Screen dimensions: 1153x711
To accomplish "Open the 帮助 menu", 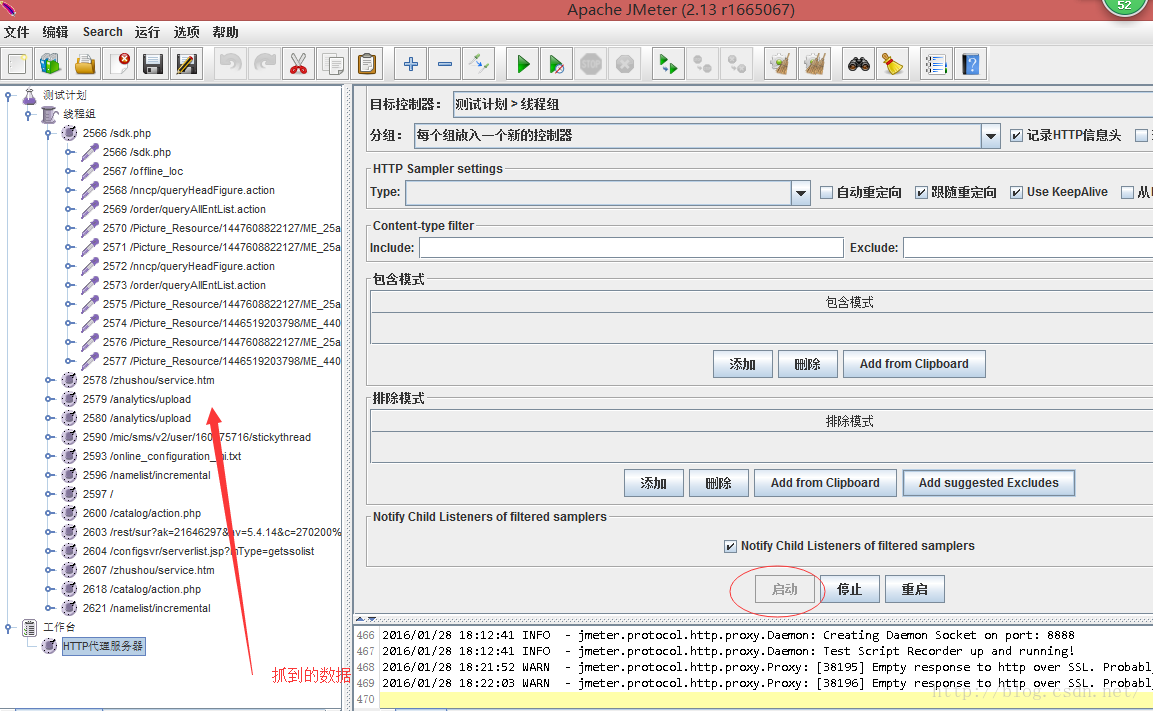I will [x=225, y=32].
